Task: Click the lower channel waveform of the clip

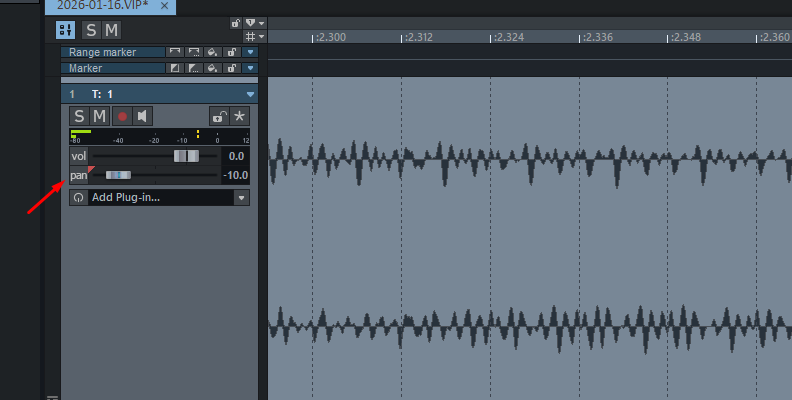Action: [x=530, y=328]
